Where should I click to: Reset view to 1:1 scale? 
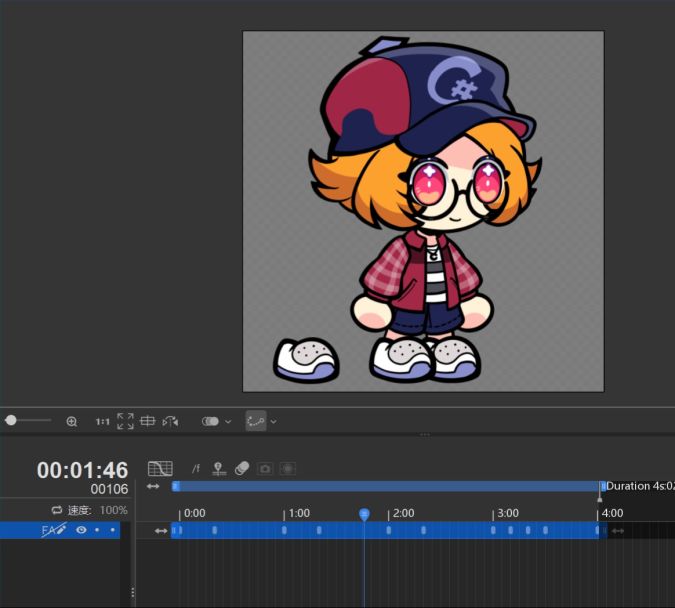(x=102, y=422)
